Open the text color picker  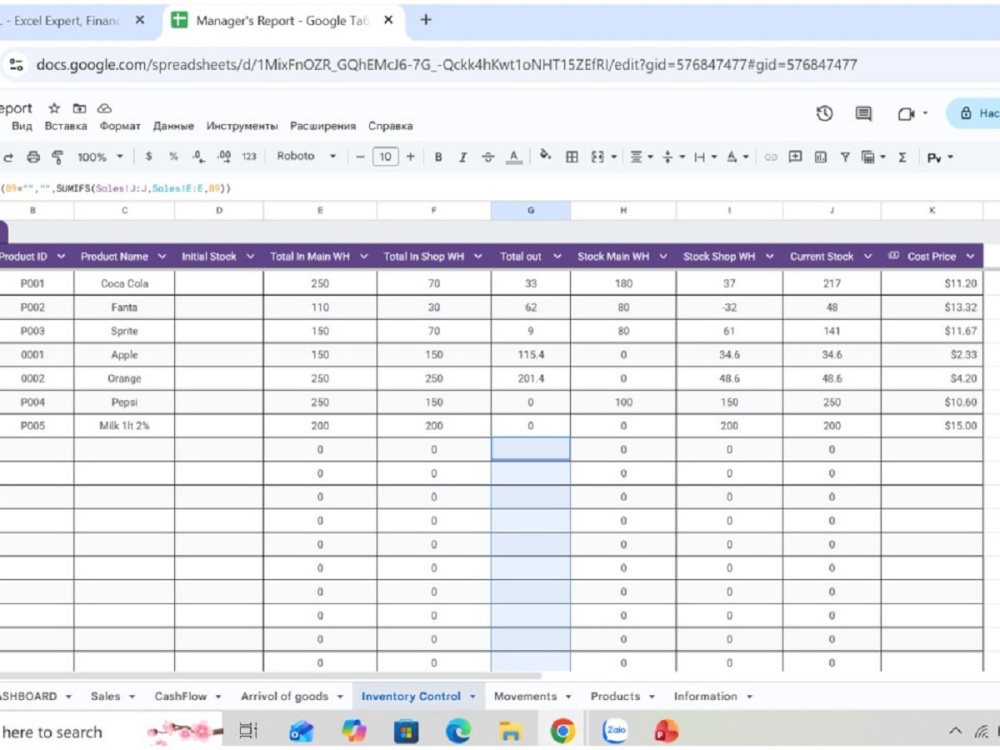point(513,157)
